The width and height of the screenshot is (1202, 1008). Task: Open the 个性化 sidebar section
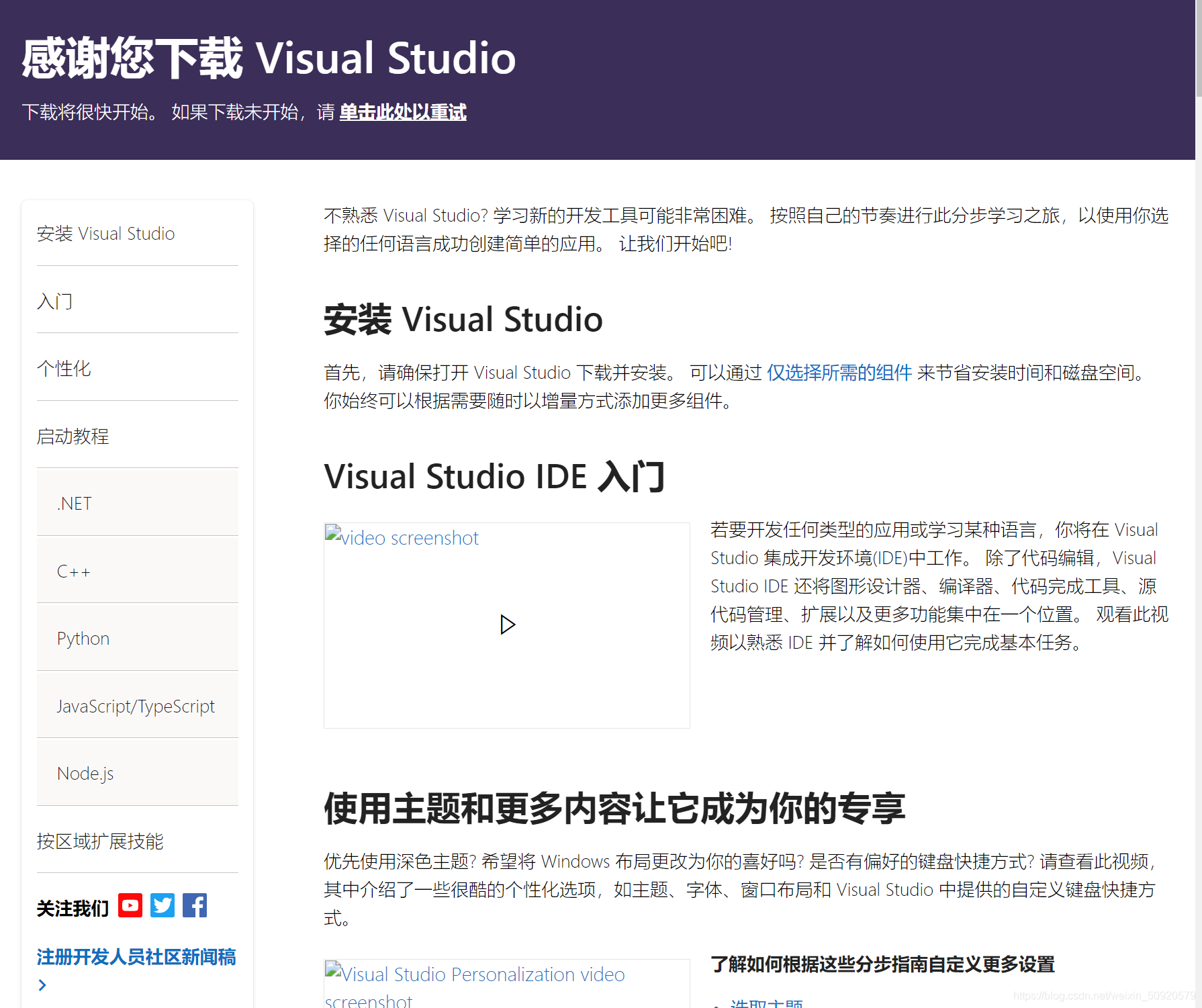[x=64, y=369]
